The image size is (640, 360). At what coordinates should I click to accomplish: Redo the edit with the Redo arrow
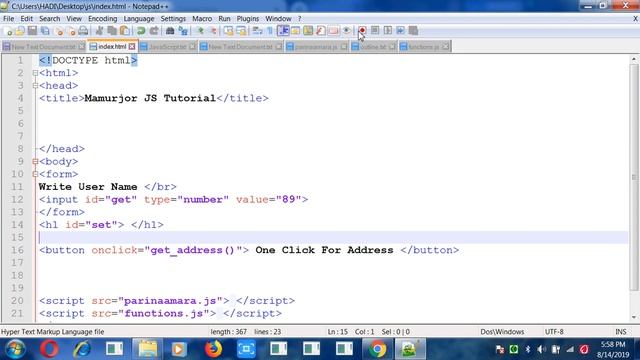click(x=154, y=31)
